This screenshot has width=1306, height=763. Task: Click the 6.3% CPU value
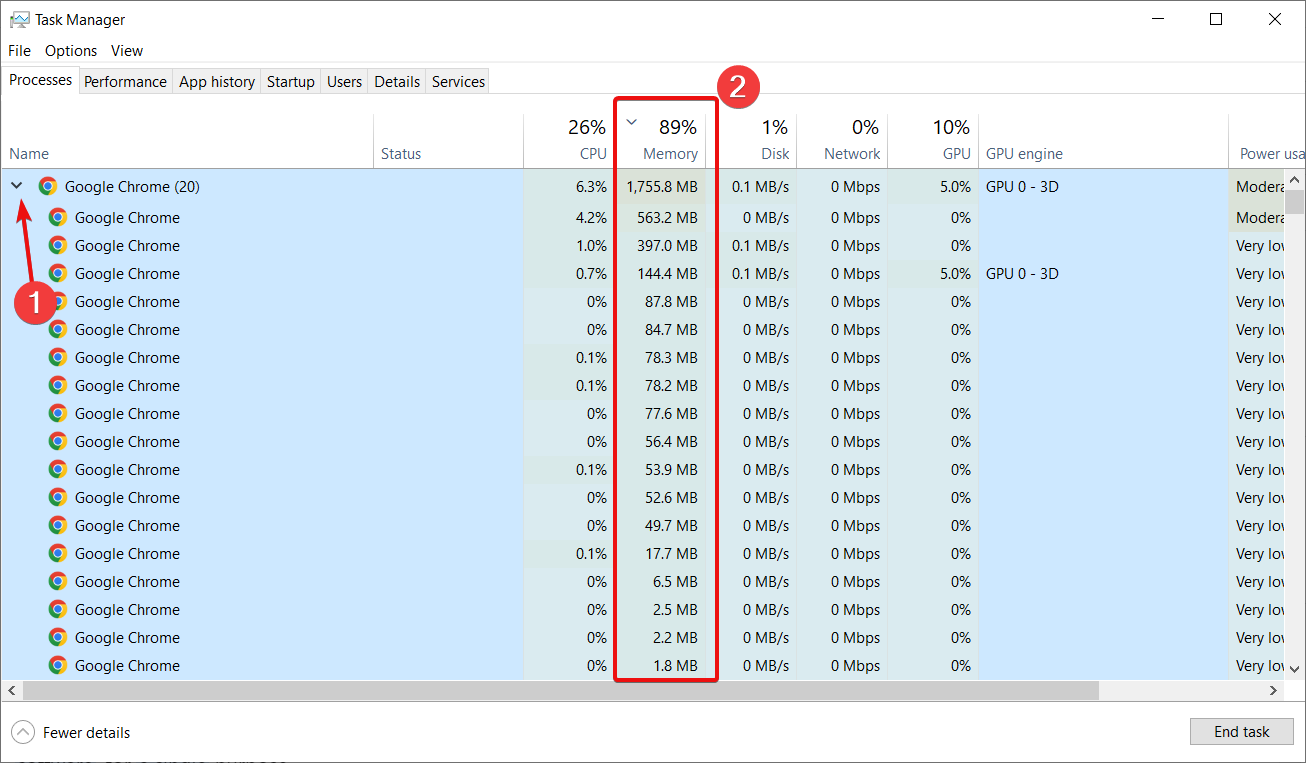pyautogui.click(x=591, y=186)
